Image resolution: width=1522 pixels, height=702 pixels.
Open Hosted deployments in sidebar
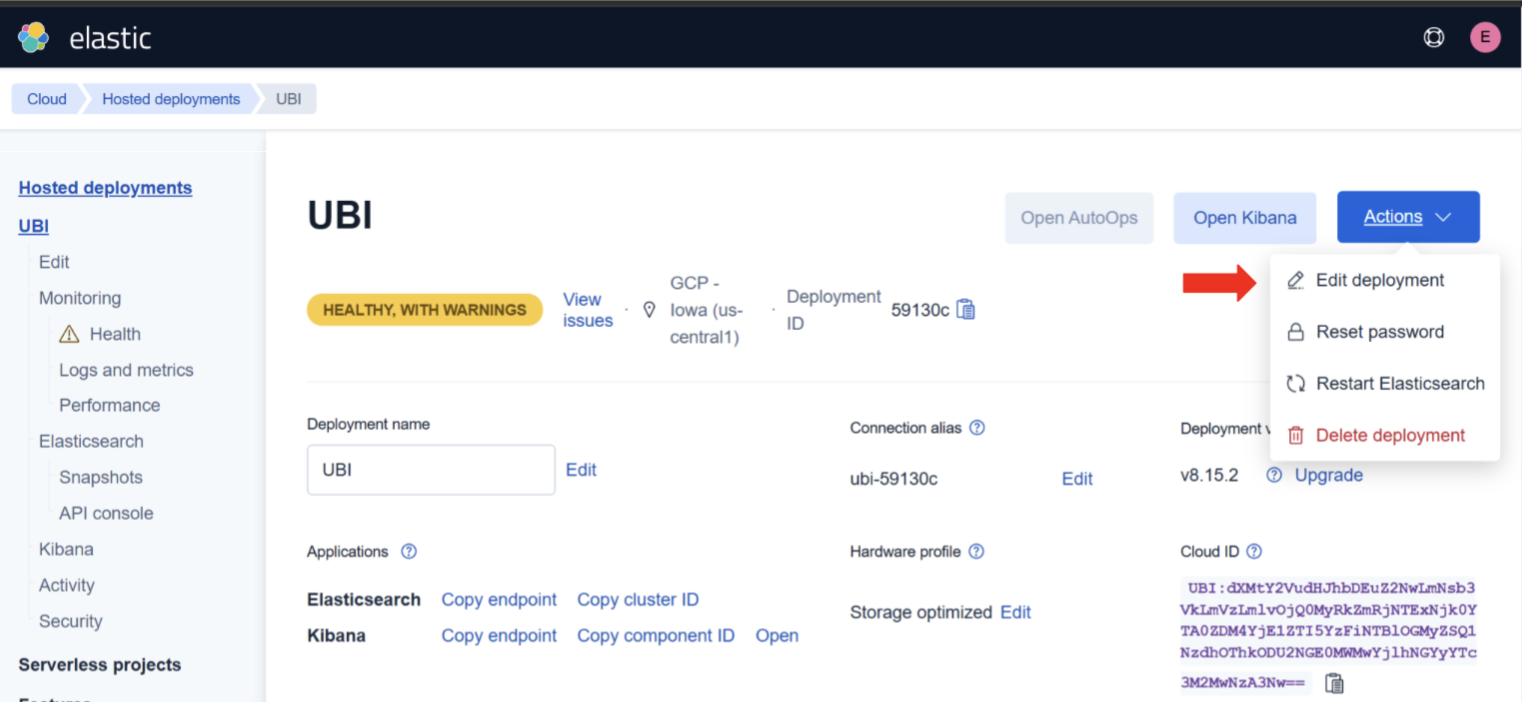(105, 188)
